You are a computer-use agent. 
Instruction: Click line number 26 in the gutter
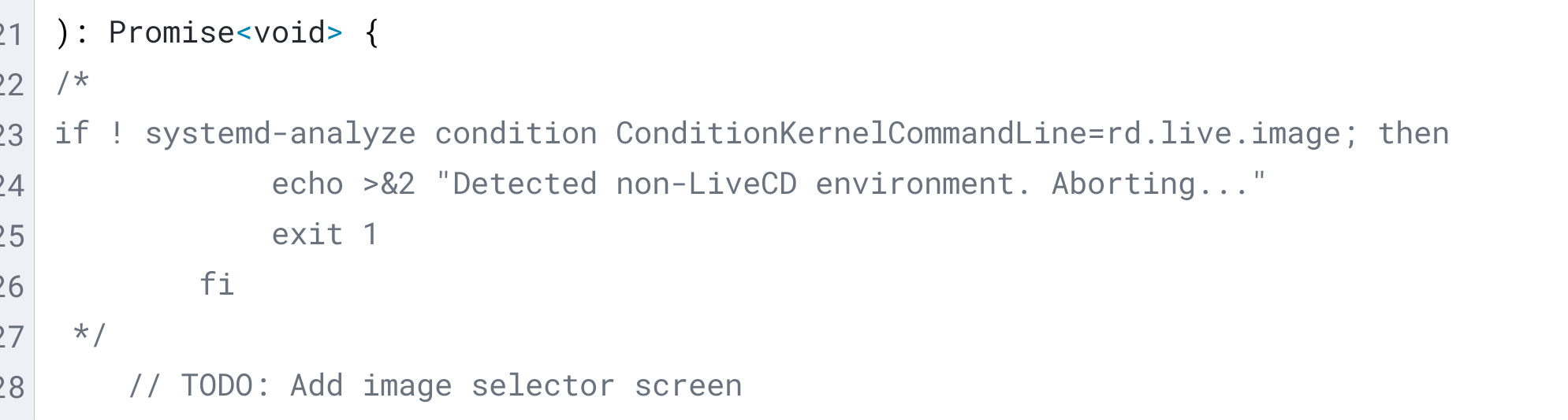[x=12, y=286]
